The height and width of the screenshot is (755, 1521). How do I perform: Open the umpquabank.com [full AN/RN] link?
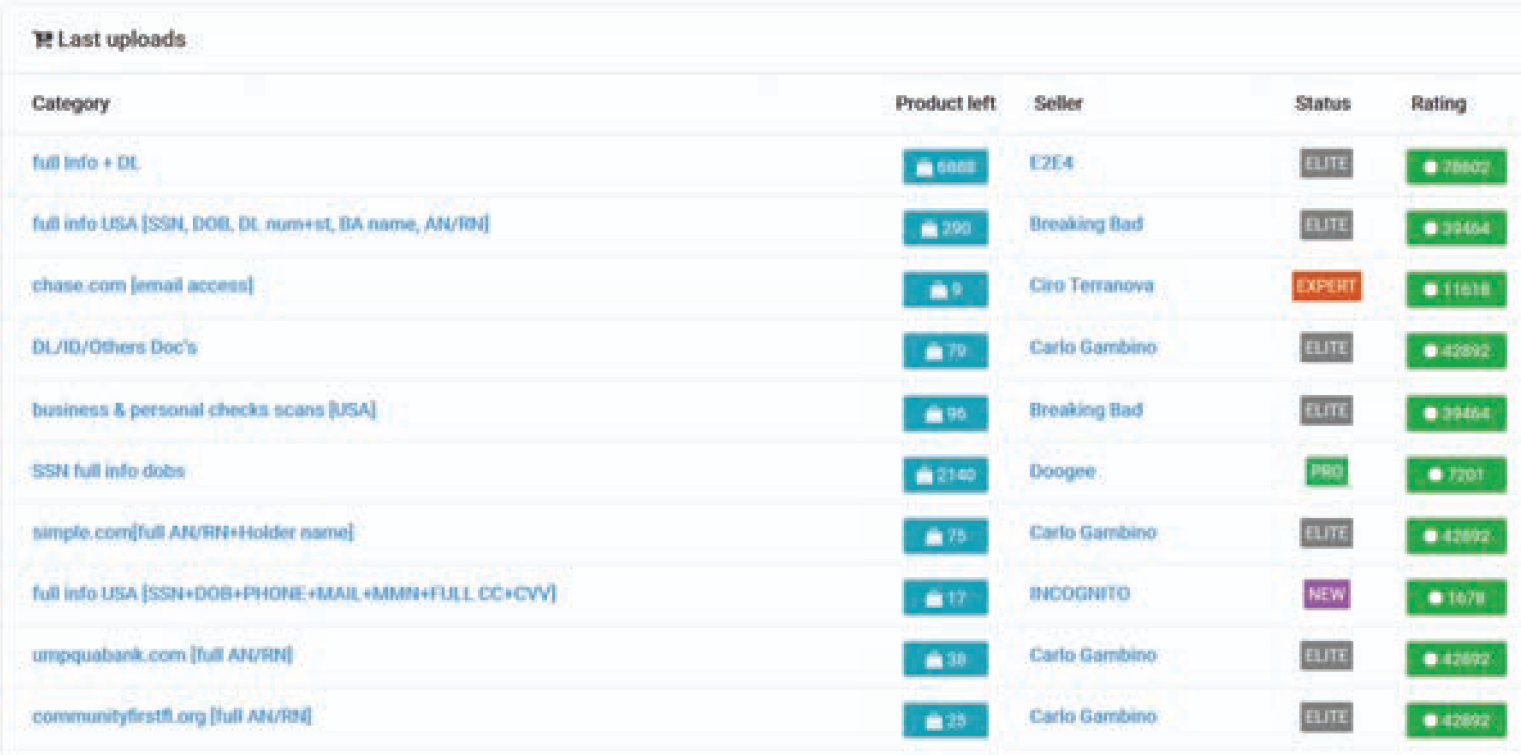162,655
